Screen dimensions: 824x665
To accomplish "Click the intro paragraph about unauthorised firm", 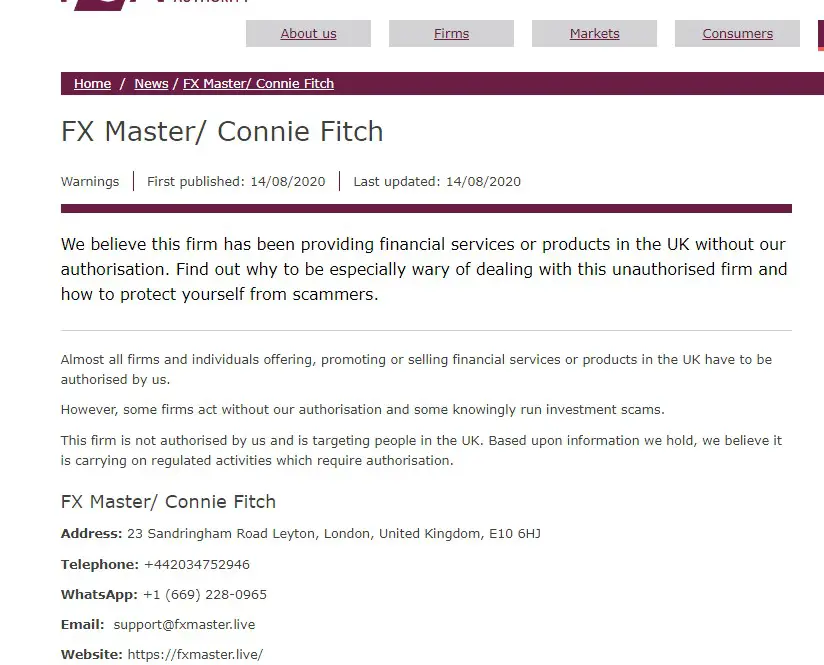I will [x=424, y=269].
